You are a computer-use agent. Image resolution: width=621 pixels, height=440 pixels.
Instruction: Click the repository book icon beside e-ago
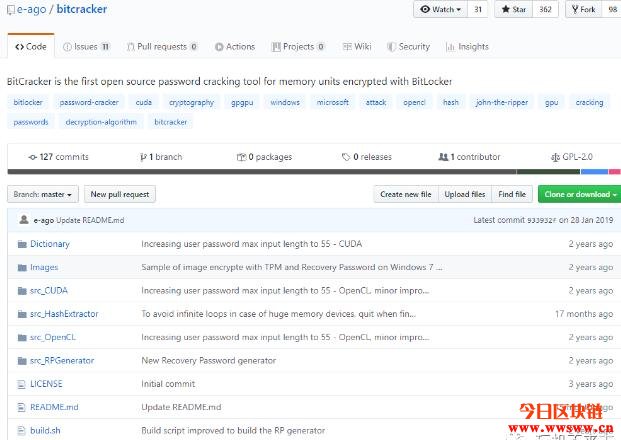(x=11, y=10)
